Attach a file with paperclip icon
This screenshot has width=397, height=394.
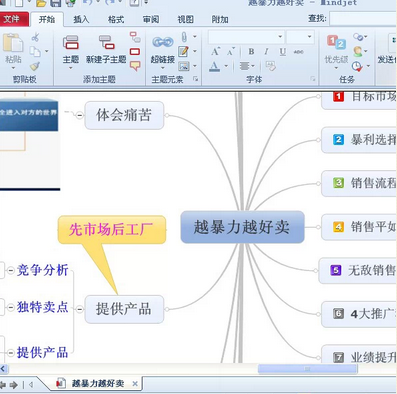pos(184,37)
